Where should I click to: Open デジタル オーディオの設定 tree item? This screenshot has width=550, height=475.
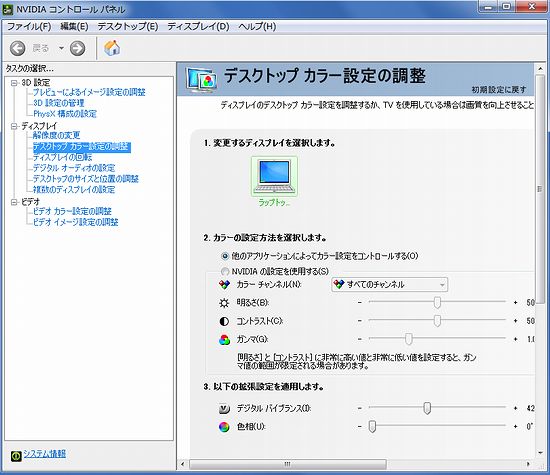pyautogui.click(x=74, y=168)
